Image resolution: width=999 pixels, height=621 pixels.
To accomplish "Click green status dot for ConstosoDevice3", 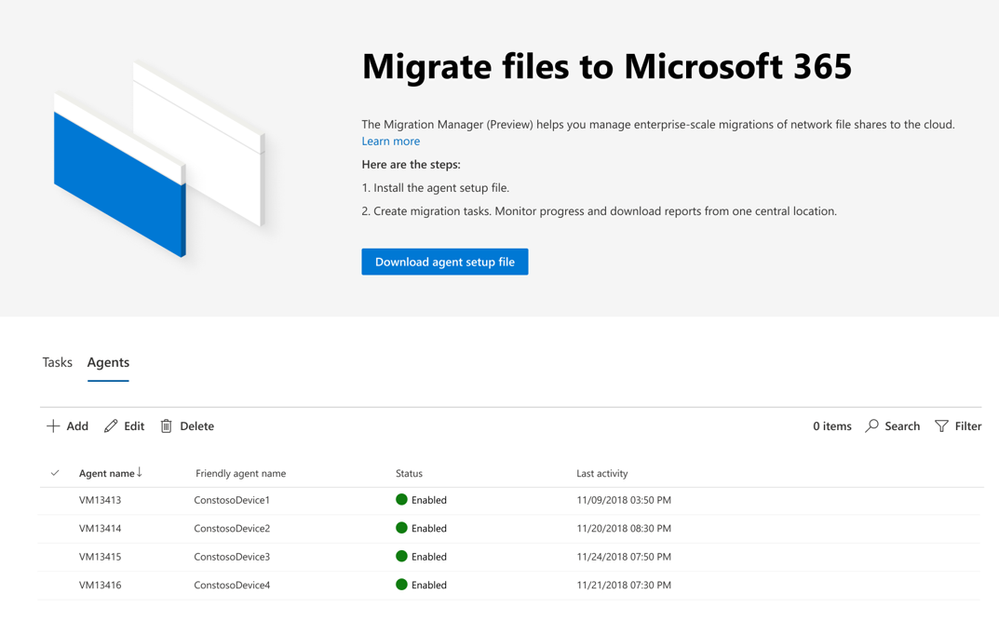I will (x=402, y=556).
